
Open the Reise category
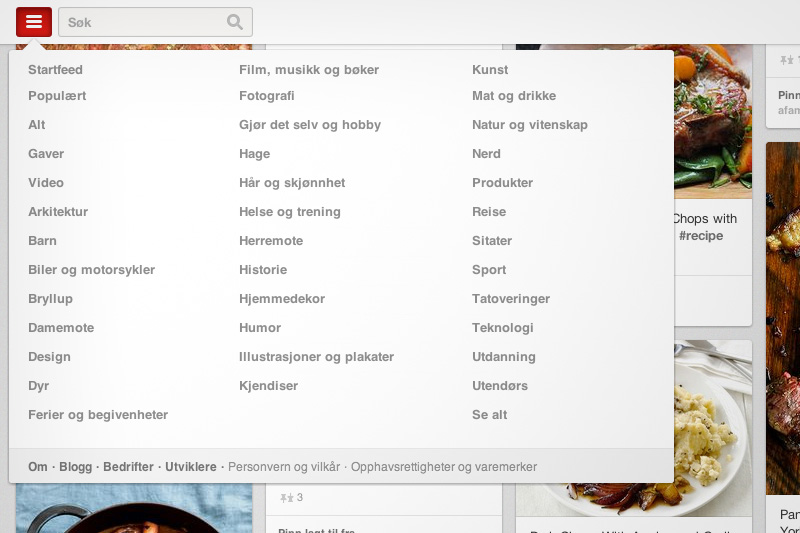(489, 212)
